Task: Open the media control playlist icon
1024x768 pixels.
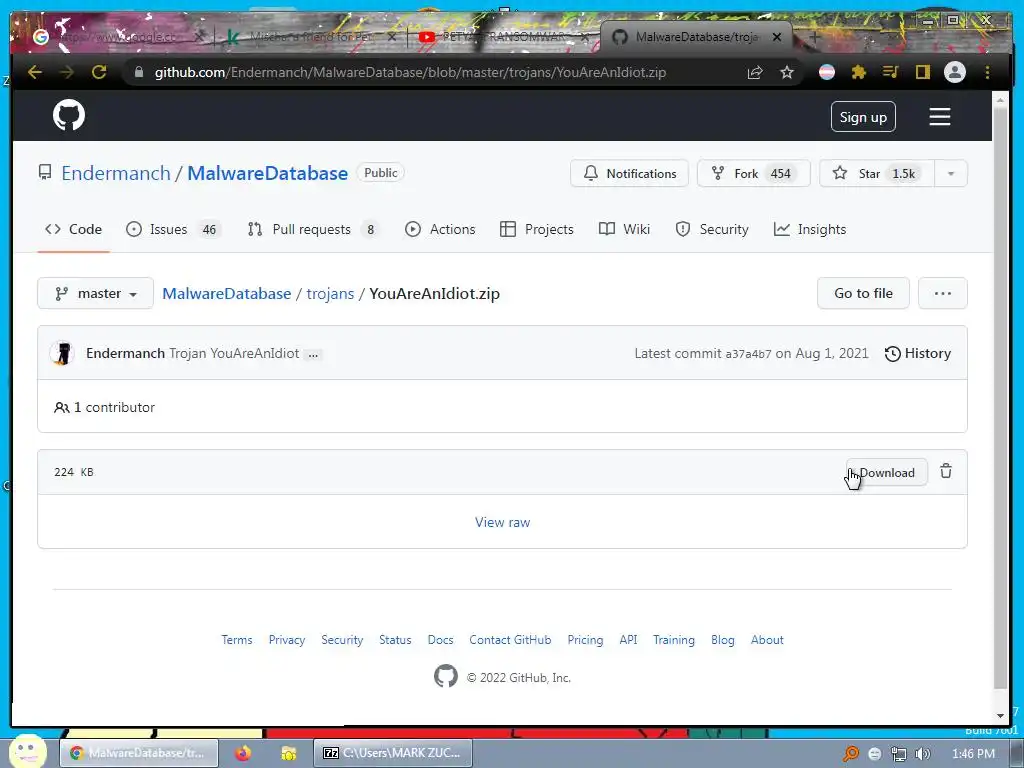Action: coord(890,72)
